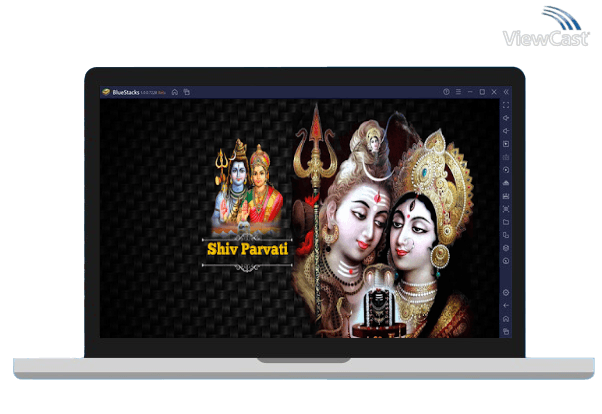Open the hamburger menu in title bar
The width and height of the screenshot is (602, 414).
pyautogui.click(x=458, y=92)
